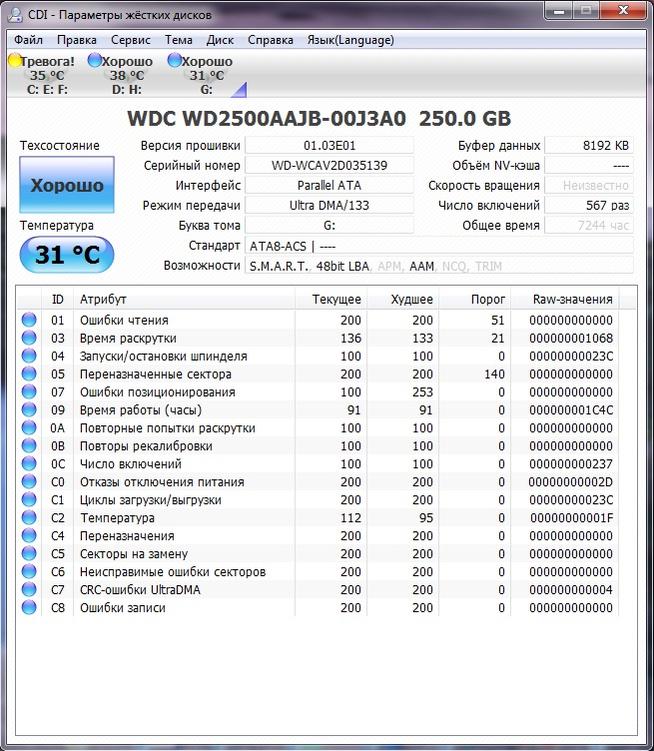
Task: Click the 567 раз power-on count field
Action: click(589, 205)
